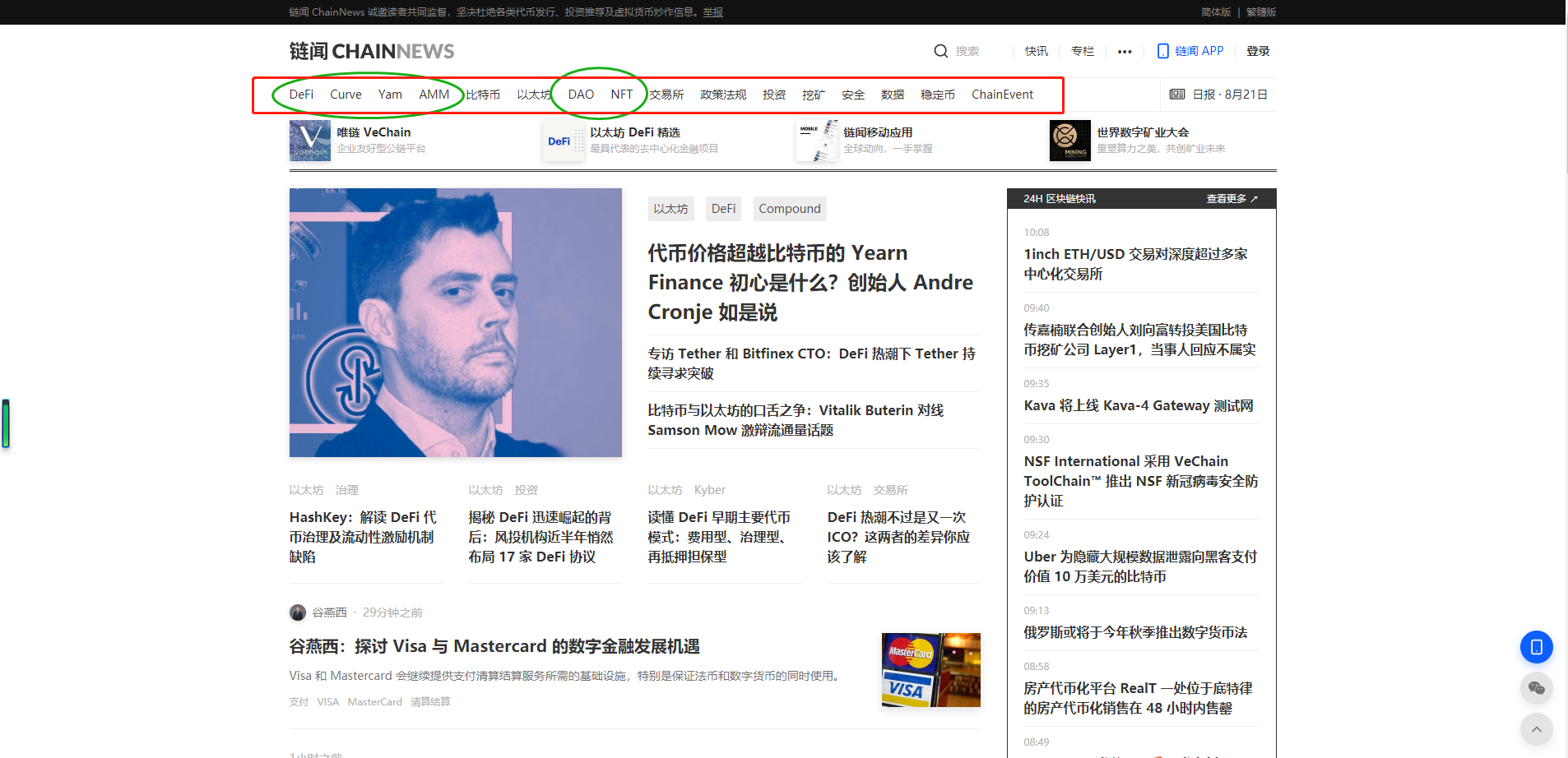Click the 登录 login button
The width and height of the screenshot is (1568, 758).
coord(1258,51)
